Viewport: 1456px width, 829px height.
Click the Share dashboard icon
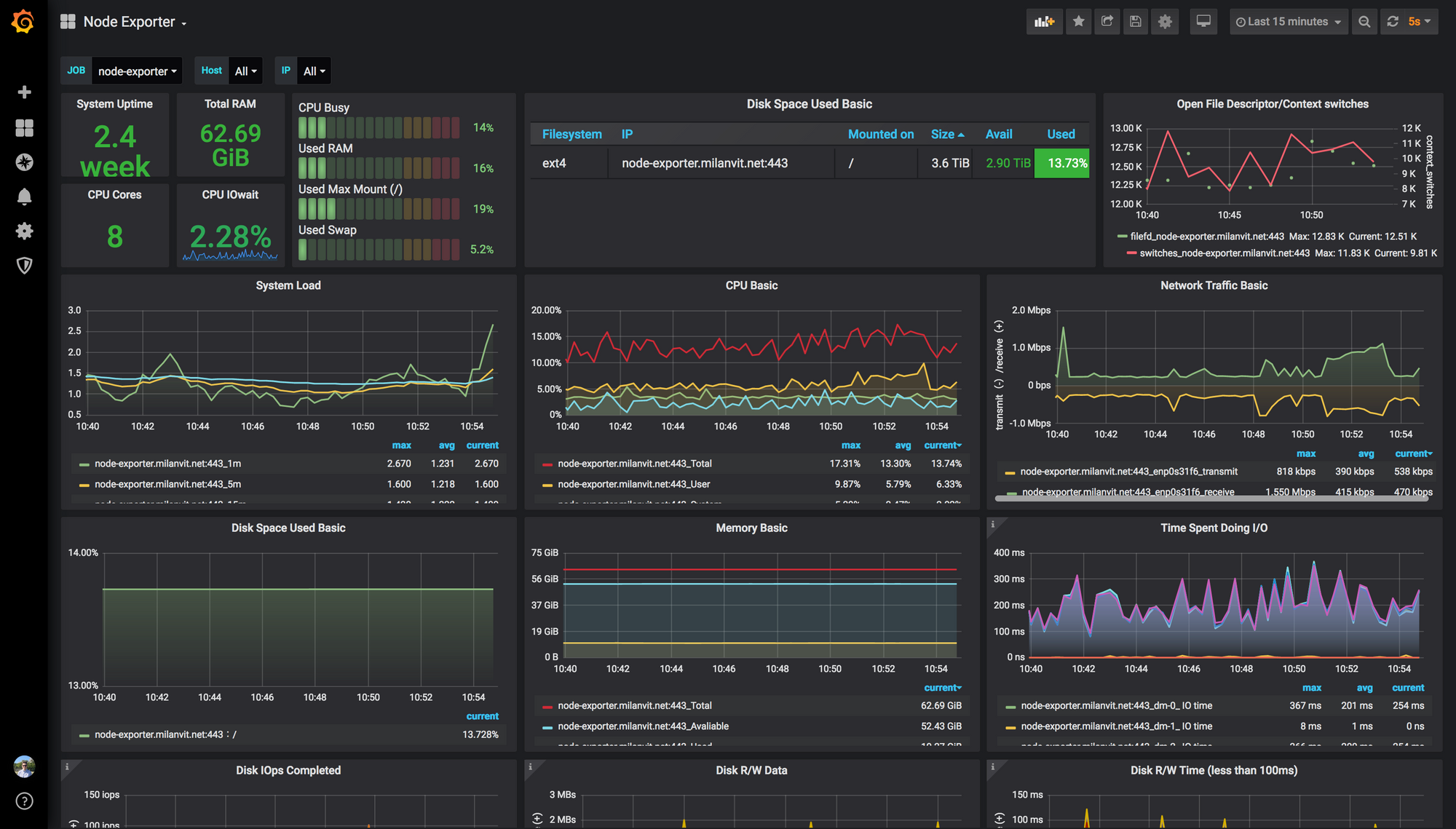1107,22
